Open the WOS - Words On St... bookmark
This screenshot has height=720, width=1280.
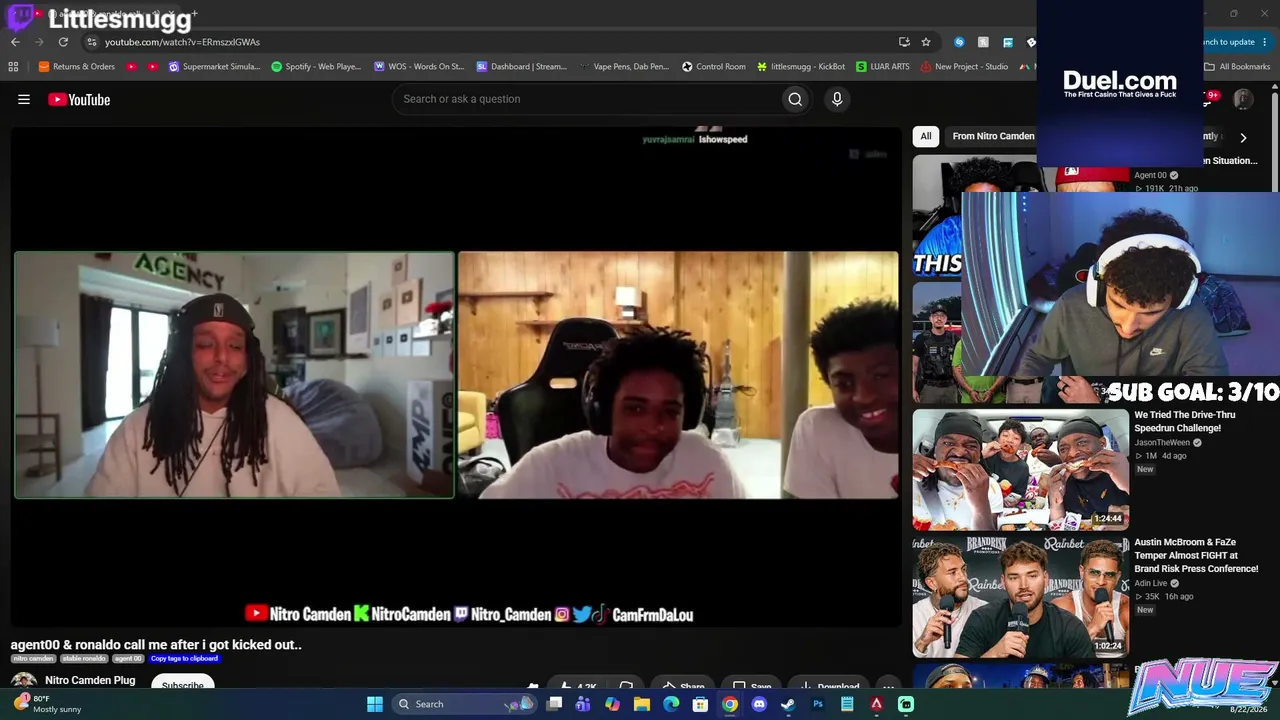tap(419, 67)
